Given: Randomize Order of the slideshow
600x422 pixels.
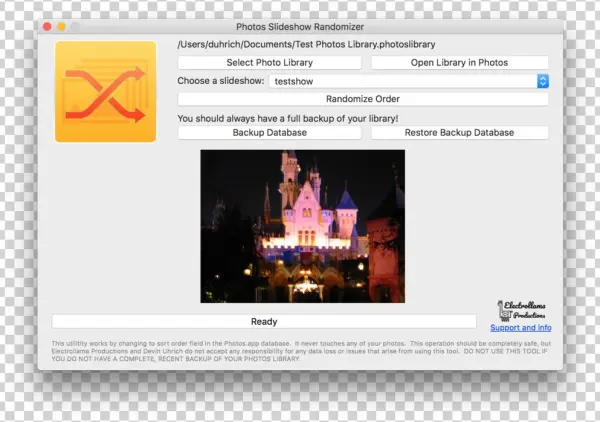Looking at the screenshot, I should (x=363, y=99).
